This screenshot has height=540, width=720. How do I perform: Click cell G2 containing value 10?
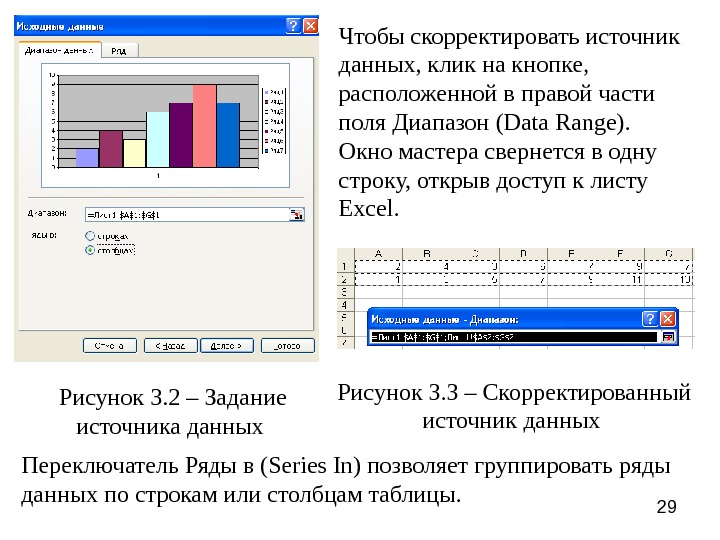click(x=669, y=279)
